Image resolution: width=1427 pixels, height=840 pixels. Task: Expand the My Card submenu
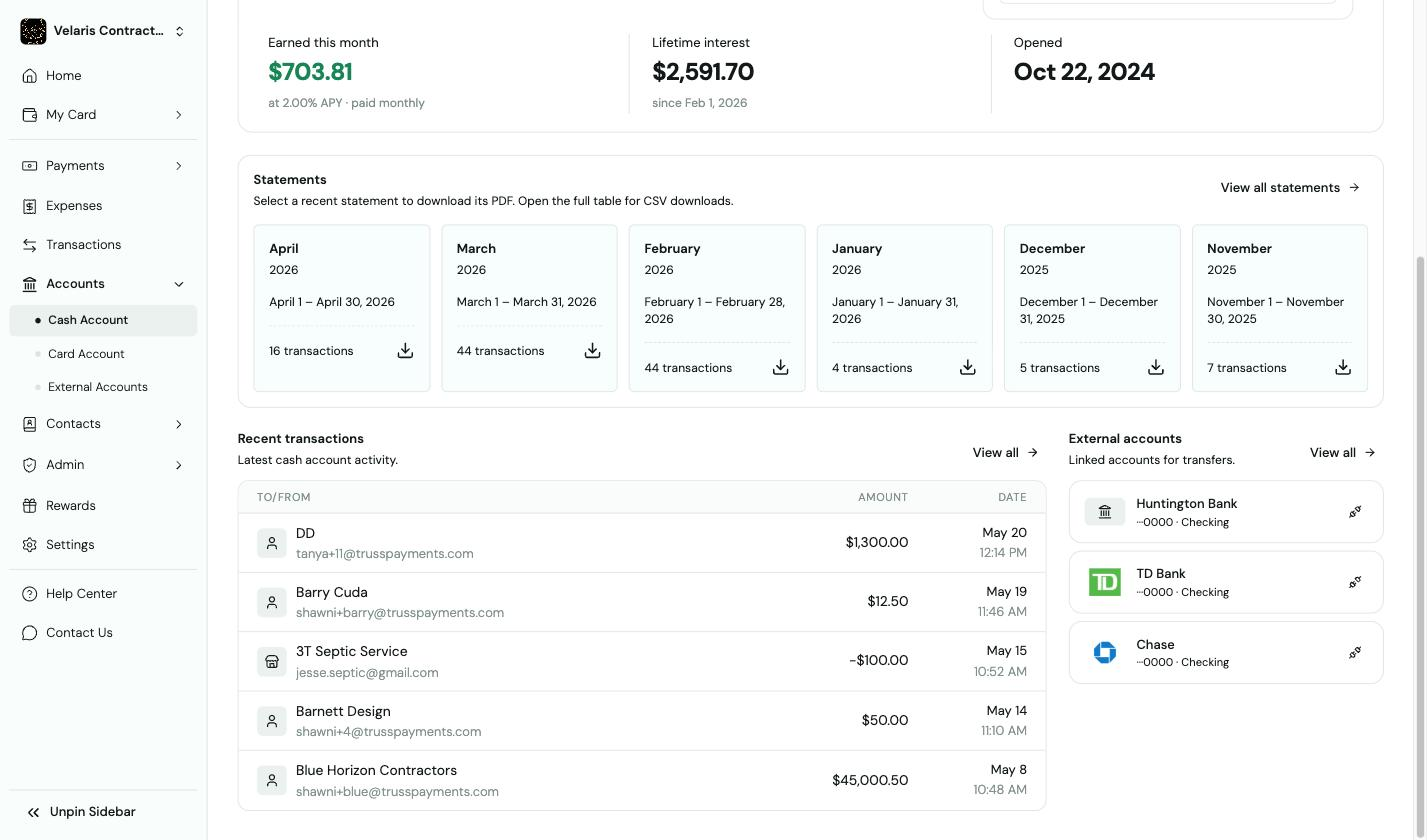pyautogui.click(x=179, y=115)
